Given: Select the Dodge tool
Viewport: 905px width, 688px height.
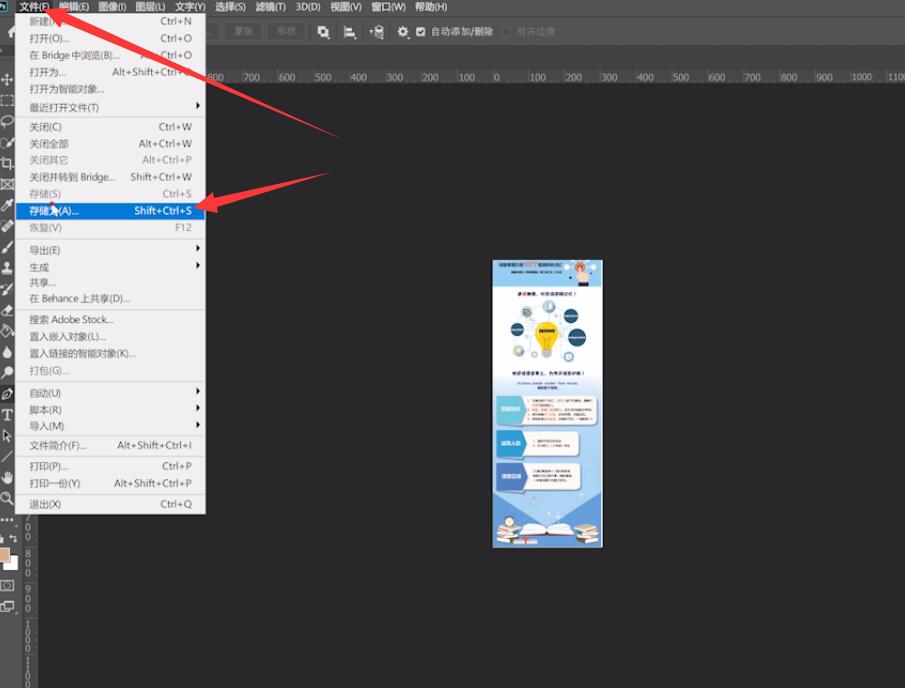Looking at the screenshot, I should [x=7, y=373].
